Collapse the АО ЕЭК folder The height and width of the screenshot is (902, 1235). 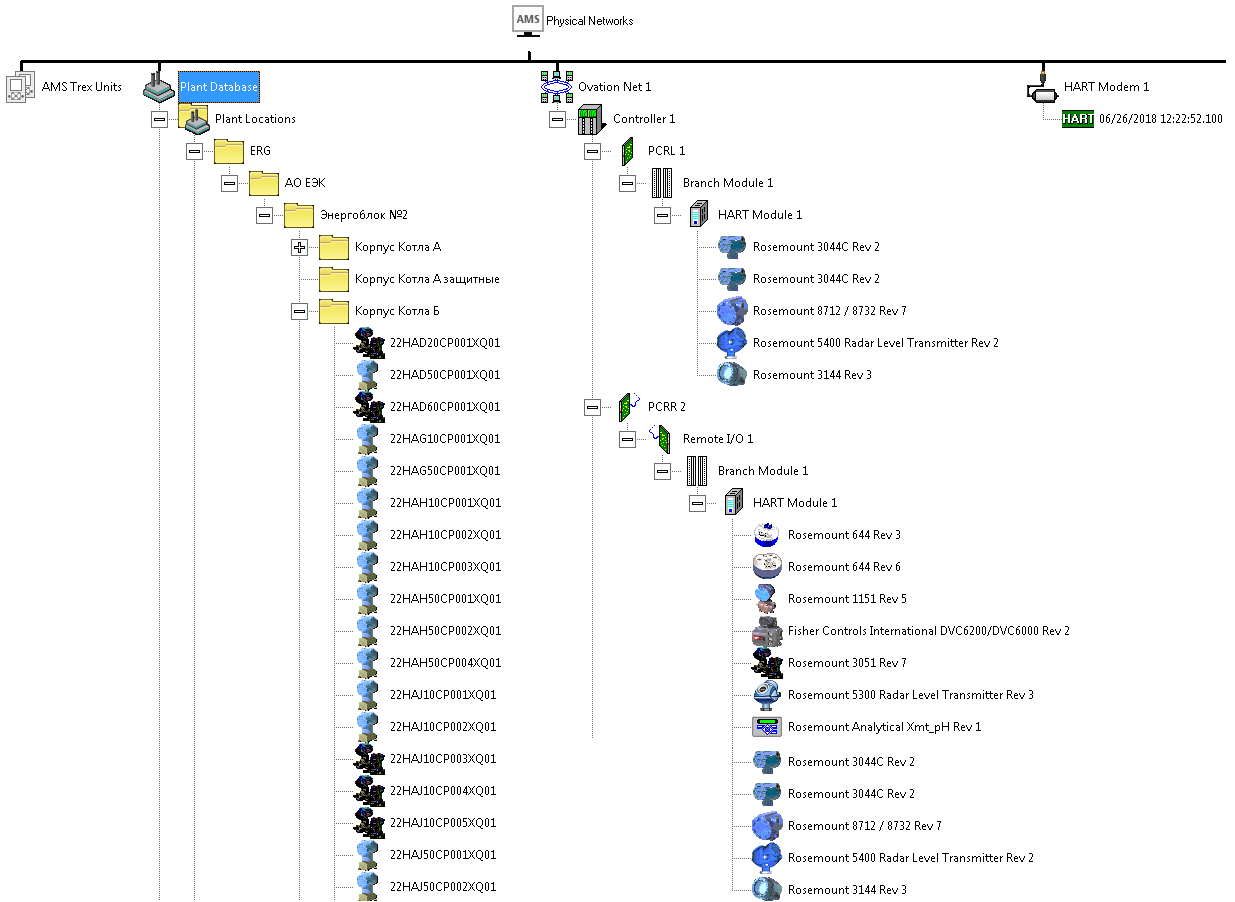tap(229, 183)
